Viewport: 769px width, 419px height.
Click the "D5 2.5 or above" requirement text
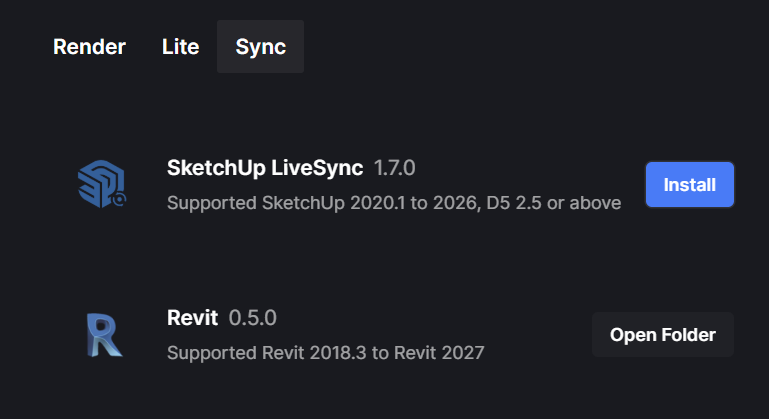click(554, 203)
